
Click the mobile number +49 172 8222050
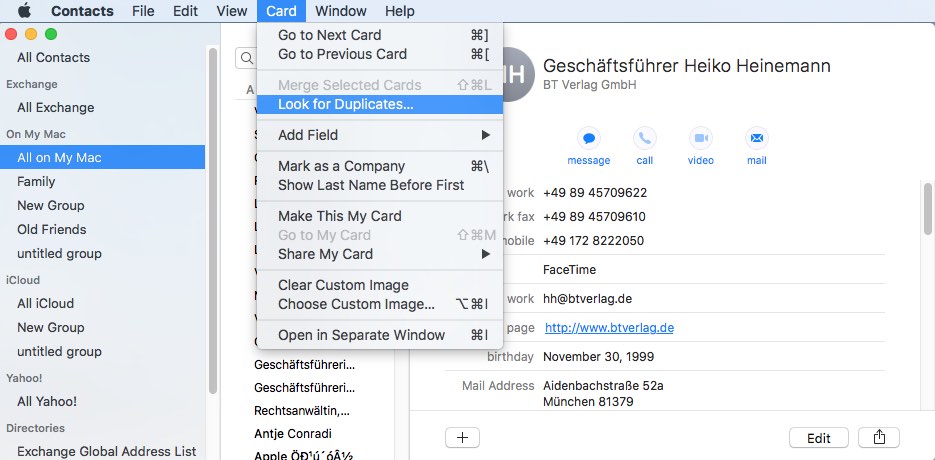593,241
